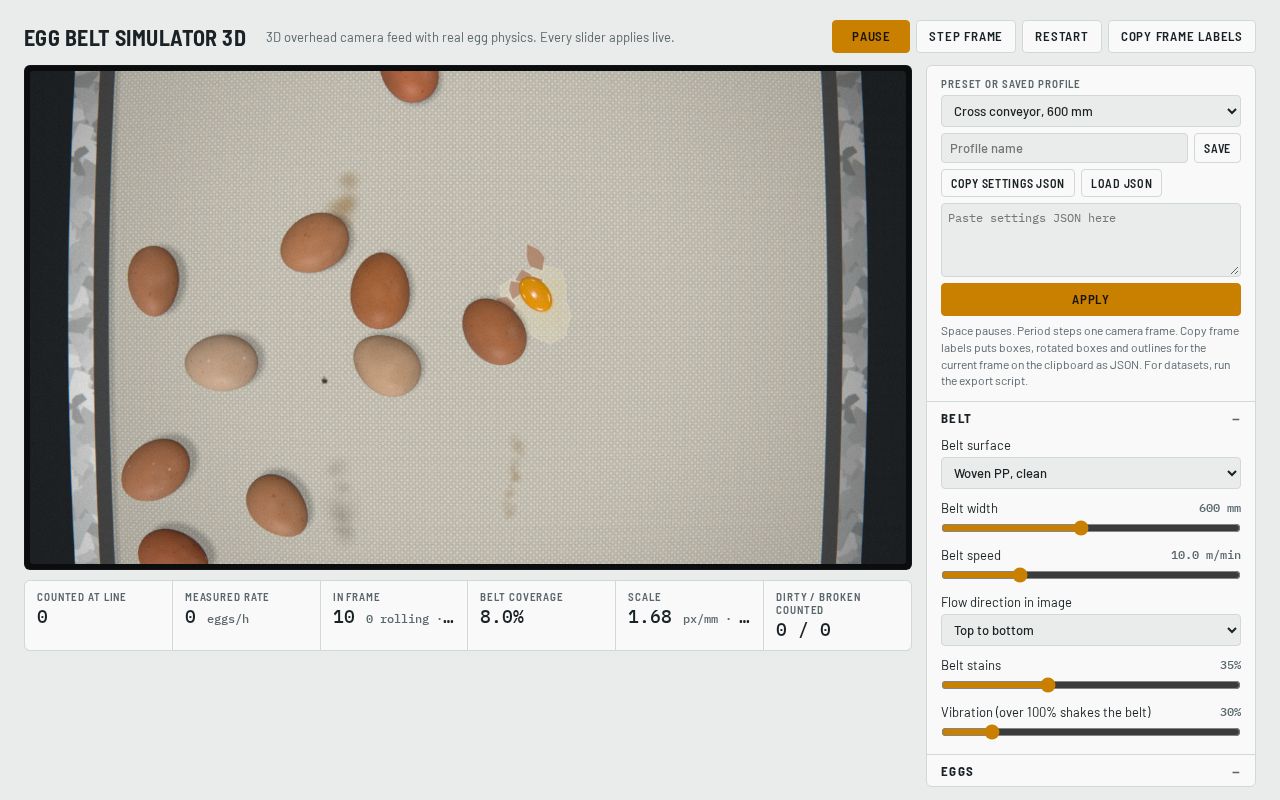This screenshot has height=800, width=1280.
Task: Open the preset profile dropdown 'Cross conveyor, 600 mm'
Action: point(1091,111)
